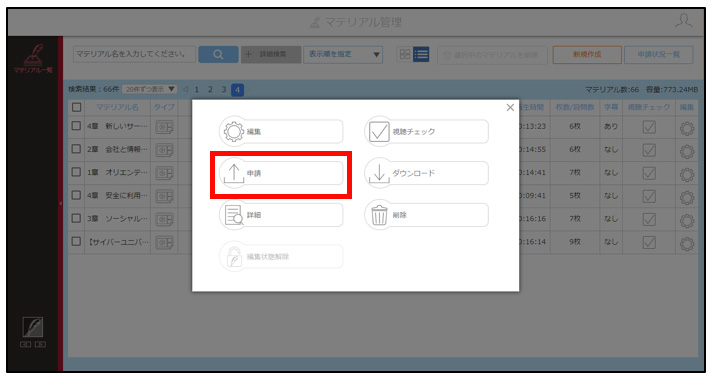Check the box for 4章 新しいサー row
713x380 pixels.
[76, 126]
